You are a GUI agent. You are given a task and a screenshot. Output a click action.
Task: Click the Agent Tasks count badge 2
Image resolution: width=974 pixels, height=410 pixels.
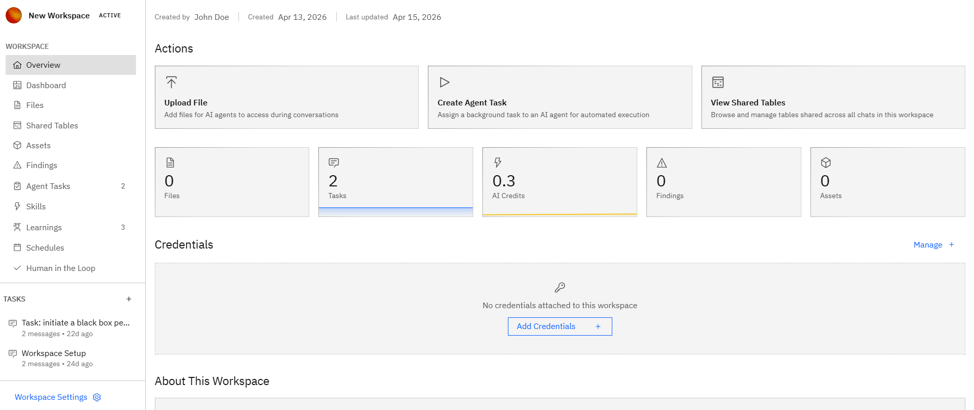point(123,186)
